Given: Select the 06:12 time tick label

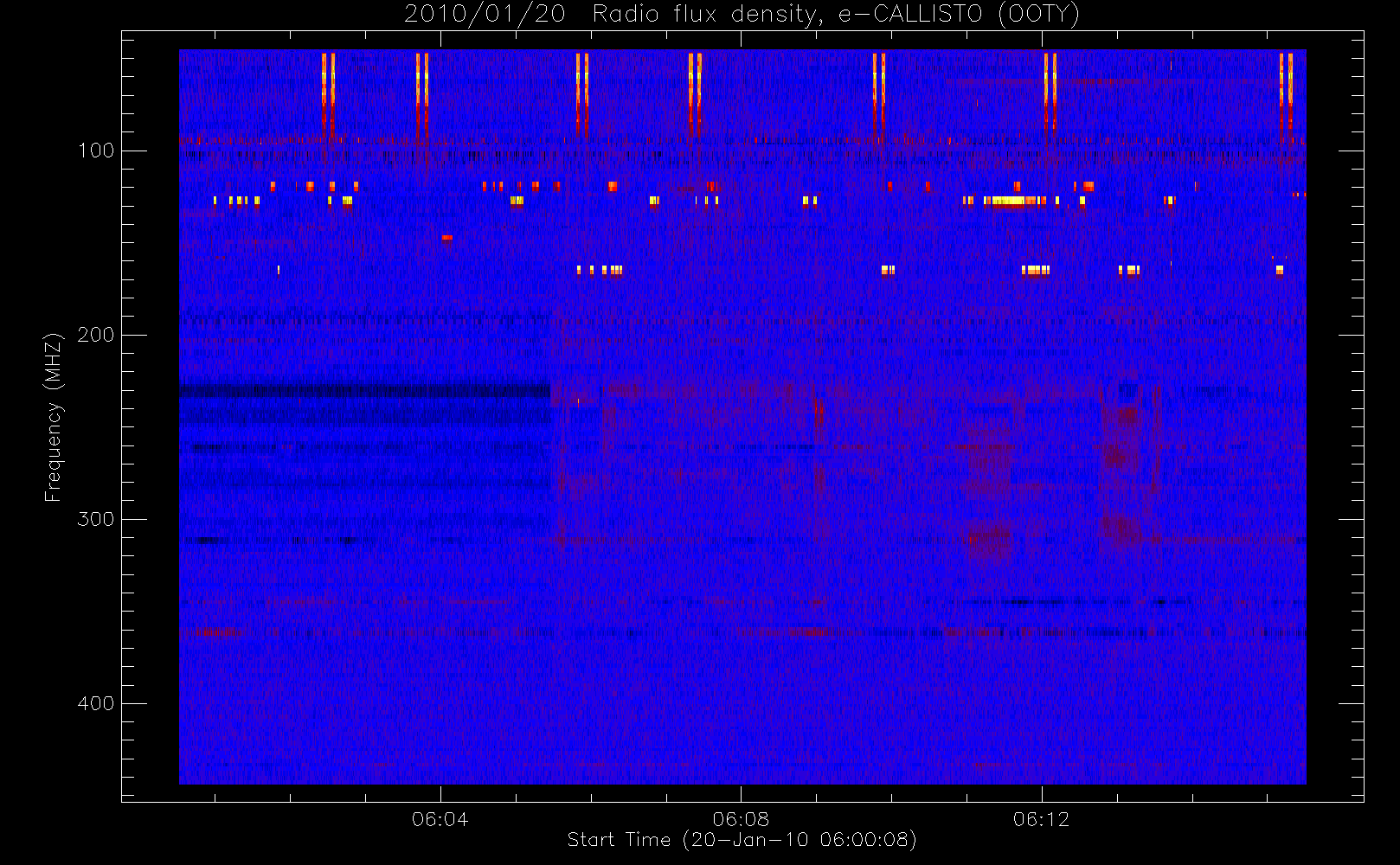Looking at the screenshot, I should [1041, 818].
